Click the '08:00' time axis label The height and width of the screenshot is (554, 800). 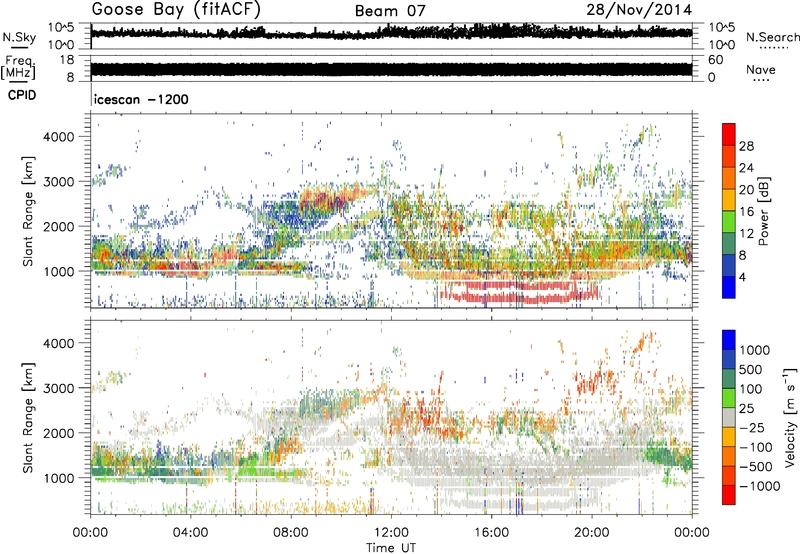(291, 533)
